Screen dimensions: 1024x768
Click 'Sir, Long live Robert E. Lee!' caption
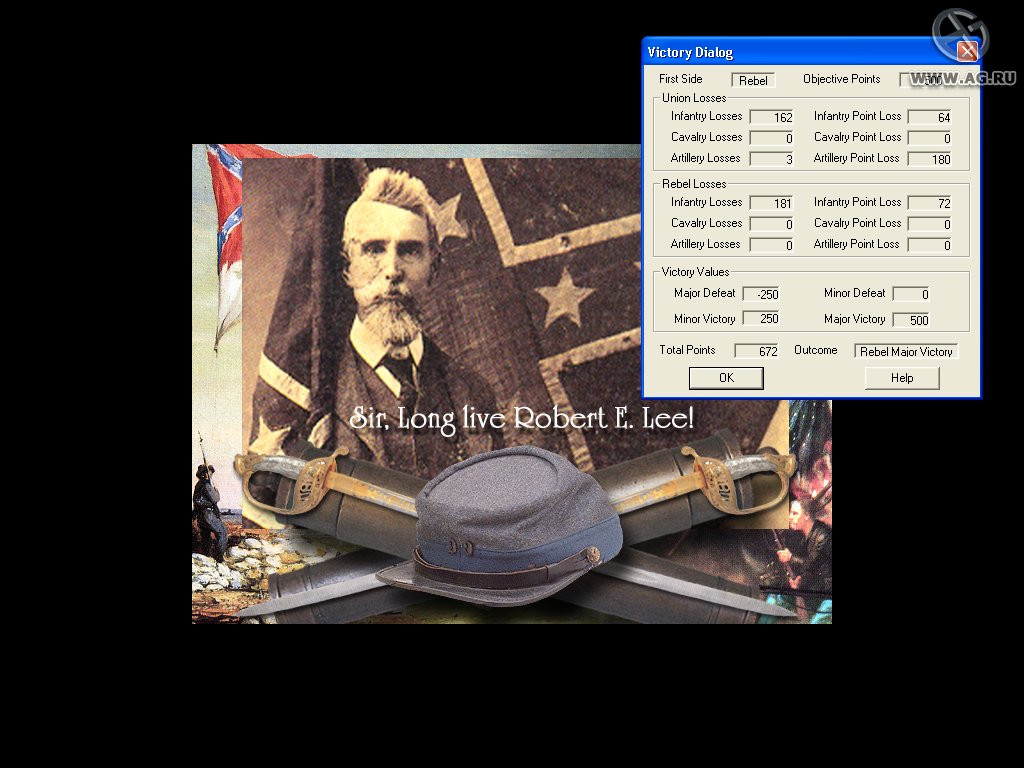click(521, 419)
